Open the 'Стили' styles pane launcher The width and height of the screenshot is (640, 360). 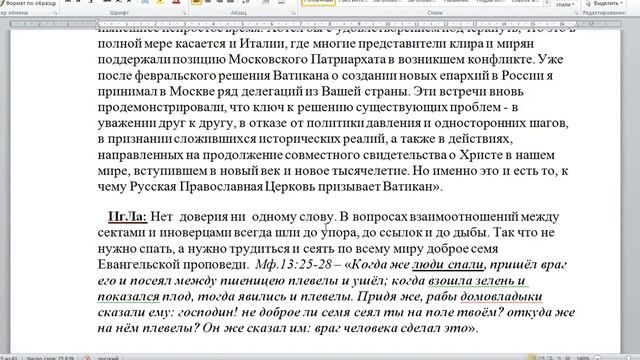576,13
